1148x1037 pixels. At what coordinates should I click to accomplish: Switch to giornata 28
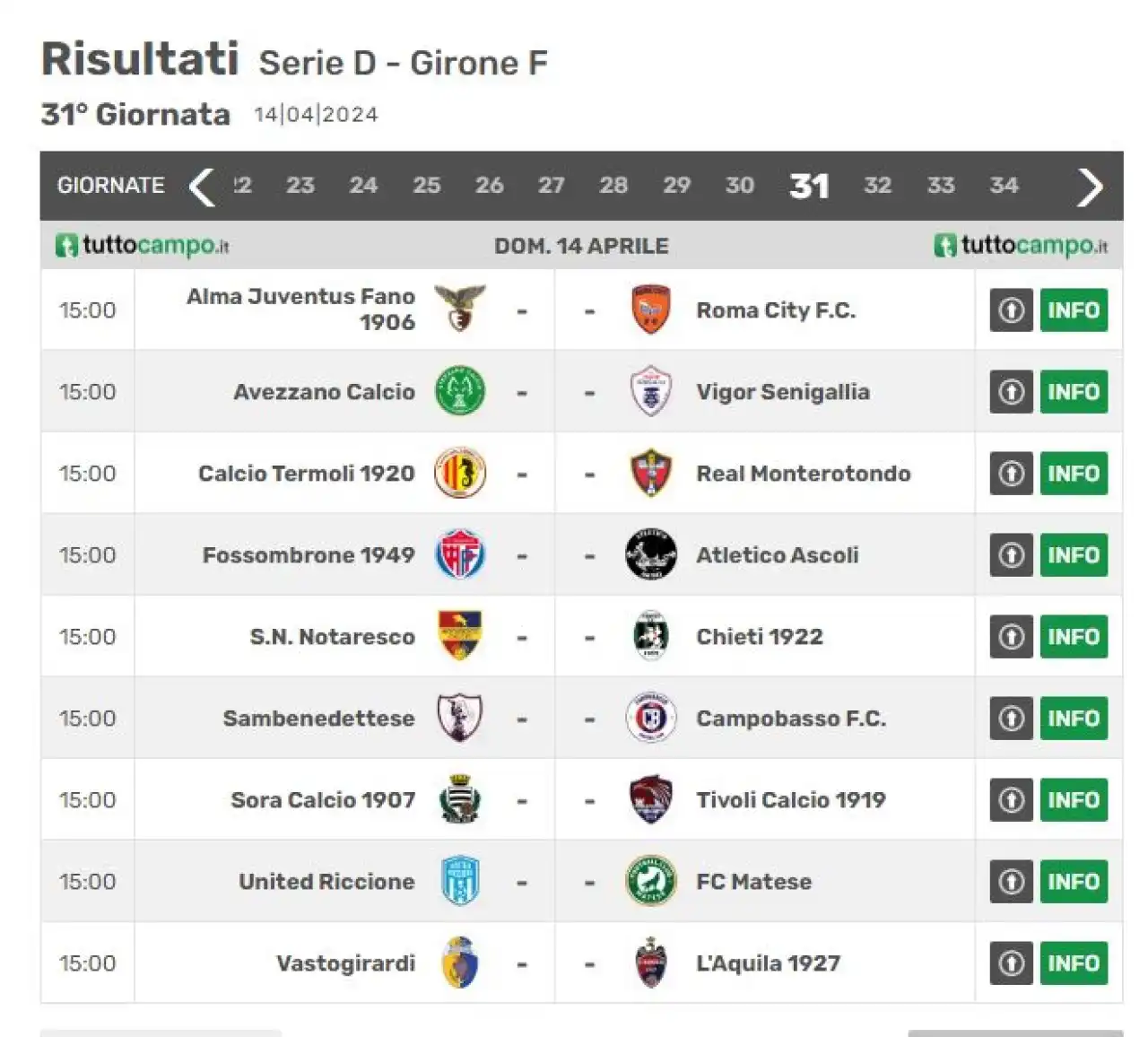click(613, 185)
